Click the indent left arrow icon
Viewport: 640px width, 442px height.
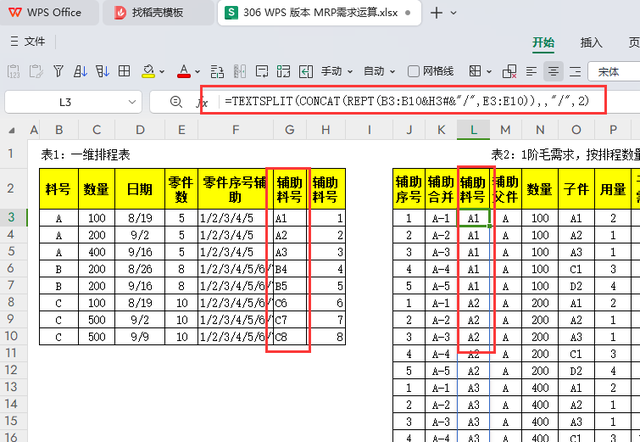(x=306, y=71)
